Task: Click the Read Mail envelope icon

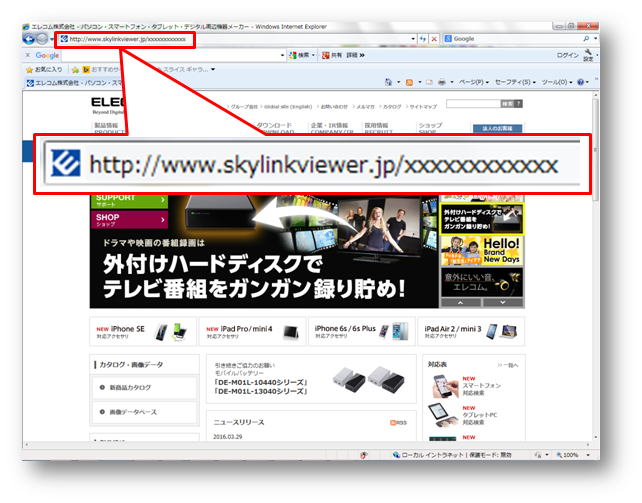Action: [429, 82]
